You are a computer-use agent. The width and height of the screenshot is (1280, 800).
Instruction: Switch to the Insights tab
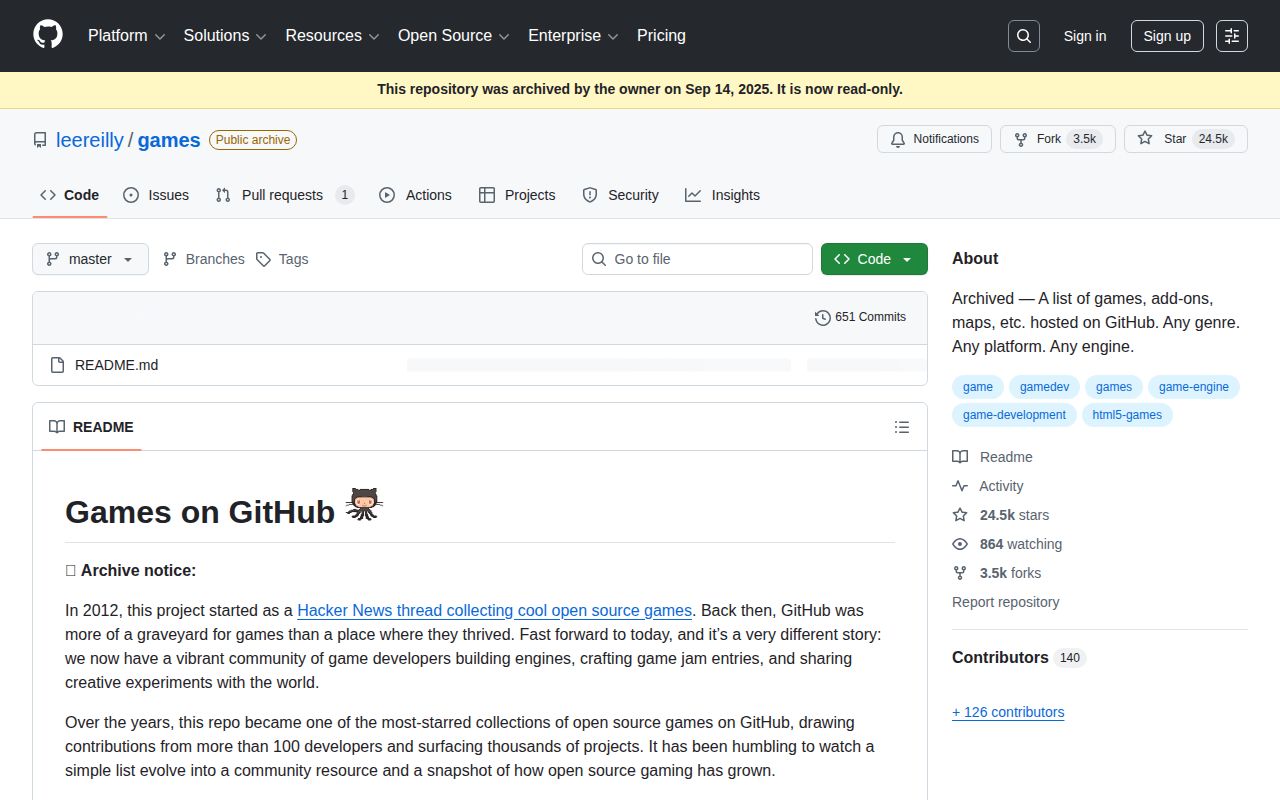723,195
